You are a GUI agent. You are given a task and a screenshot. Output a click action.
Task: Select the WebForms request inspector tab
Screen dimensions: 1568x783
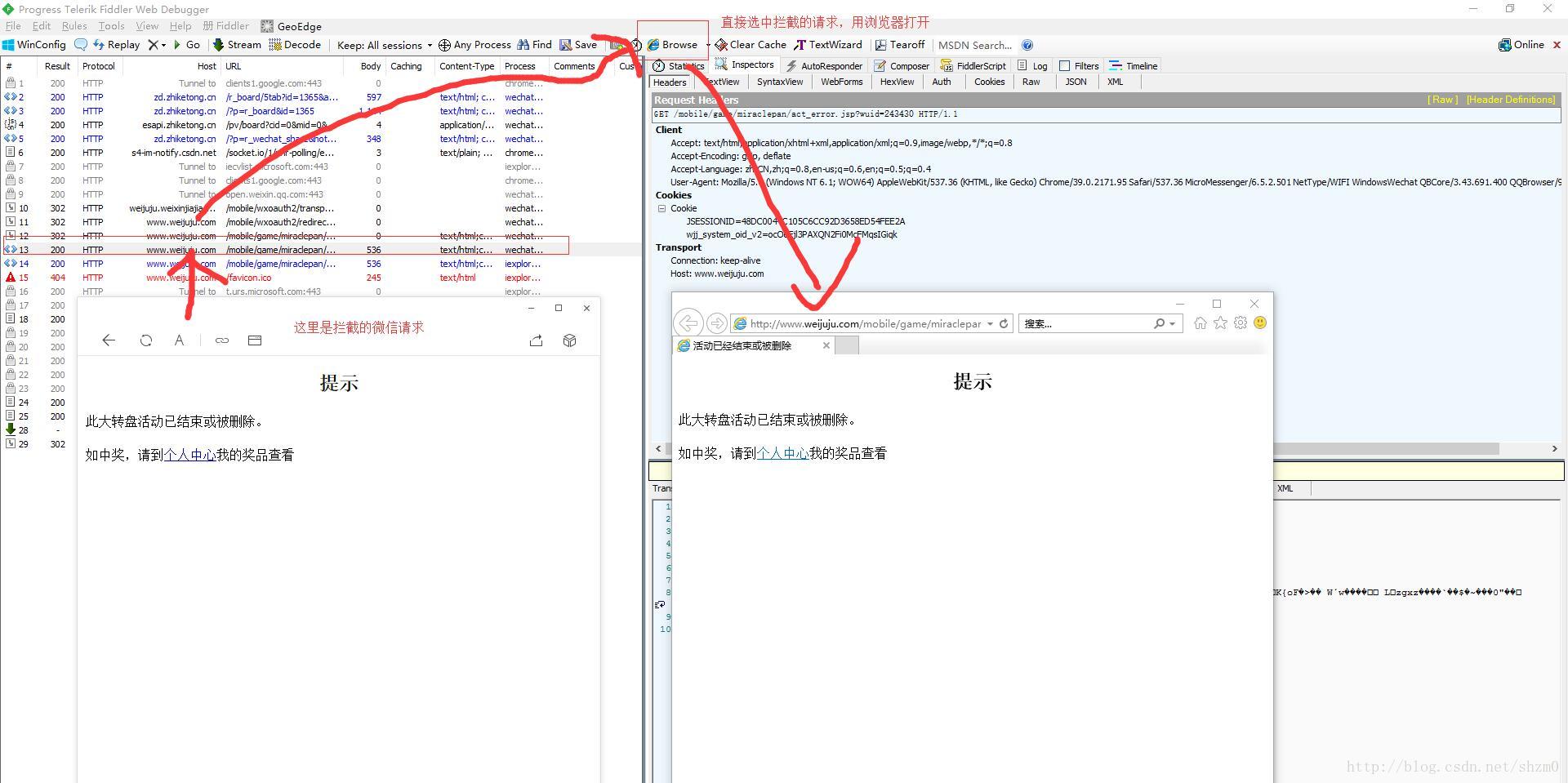(841, 82)
